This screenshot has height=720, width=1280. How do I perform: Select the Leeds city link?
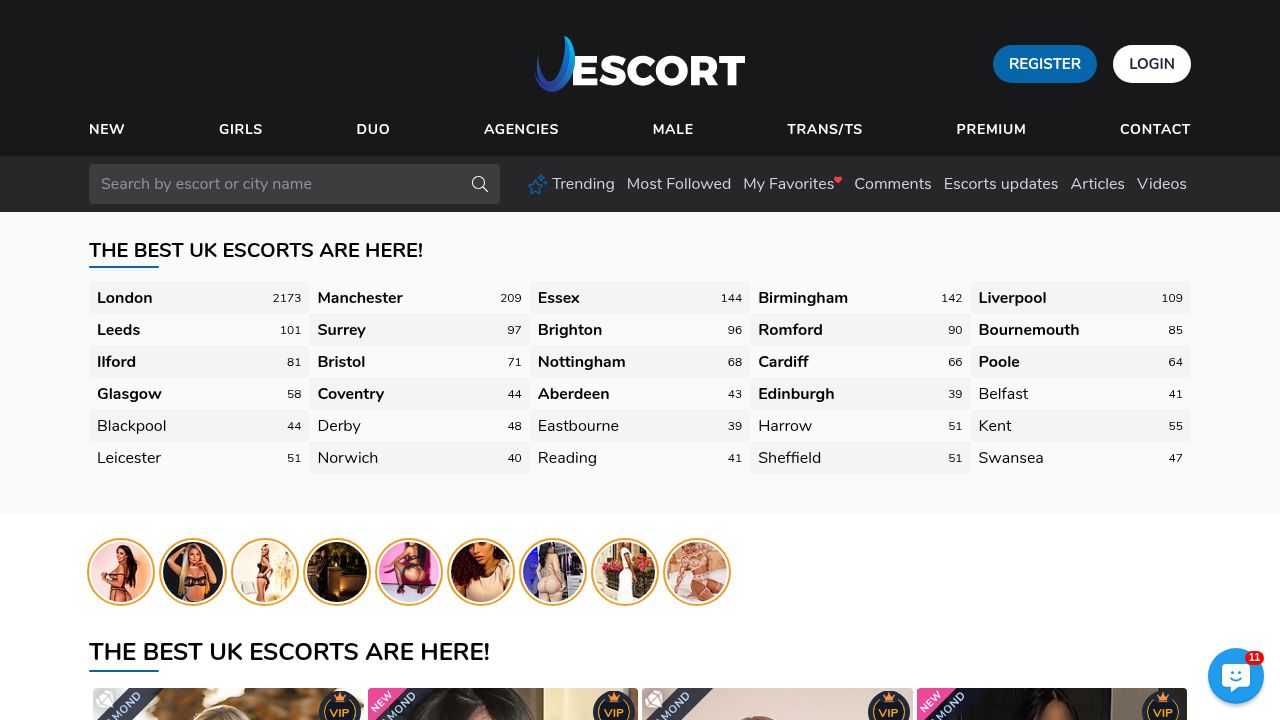pos(199,330)
